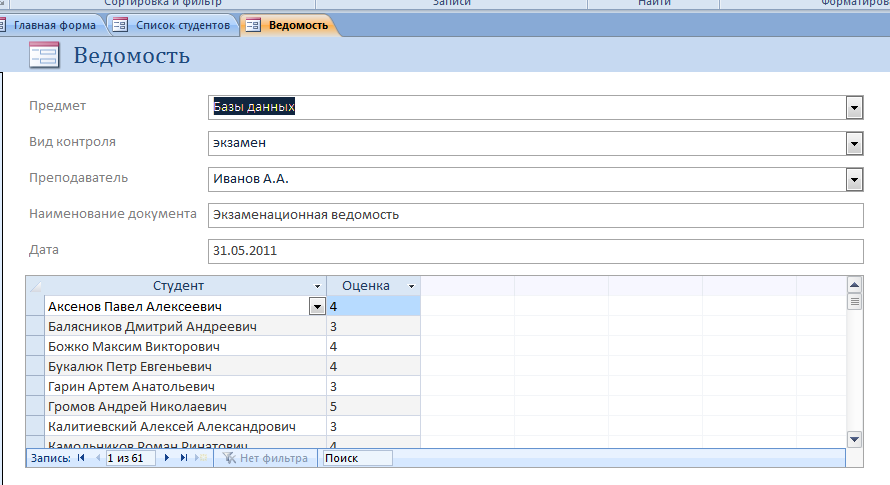Click the grade cell for Балясников Дмитрий Андреевич
Screen dimensions: 890x485
(x=373, y=327)
